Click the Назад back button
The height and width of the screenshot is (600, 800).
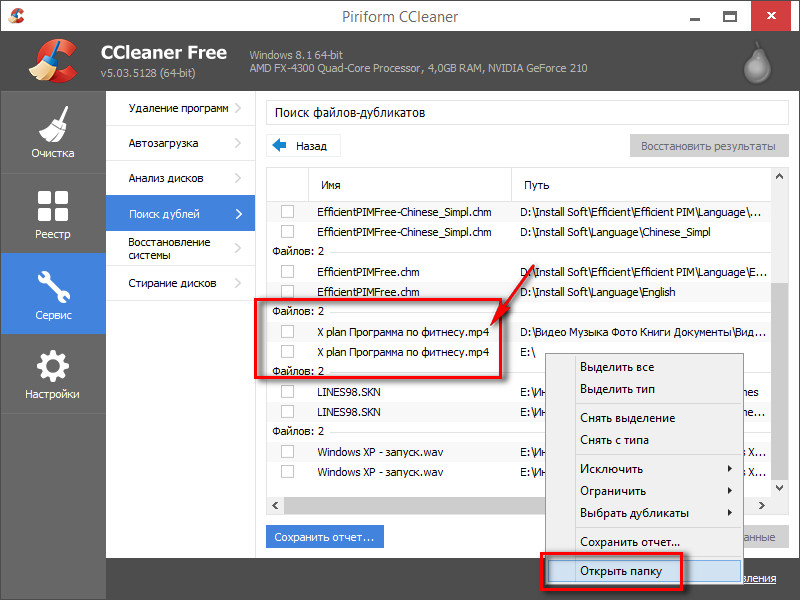(304, 146)
